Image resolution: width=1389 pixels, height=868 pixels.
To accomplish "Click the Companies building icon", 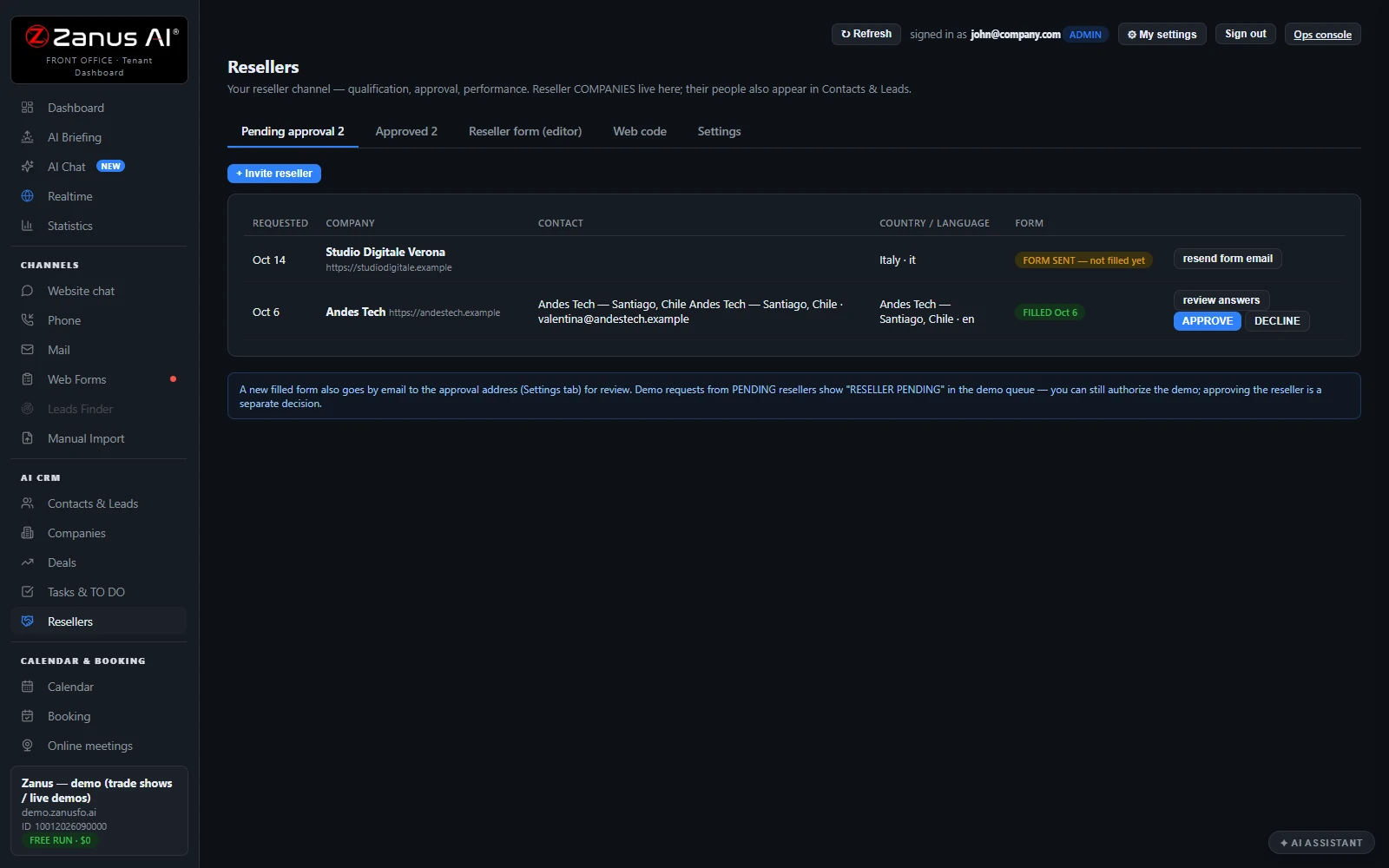I will click(x=27, y=533).
